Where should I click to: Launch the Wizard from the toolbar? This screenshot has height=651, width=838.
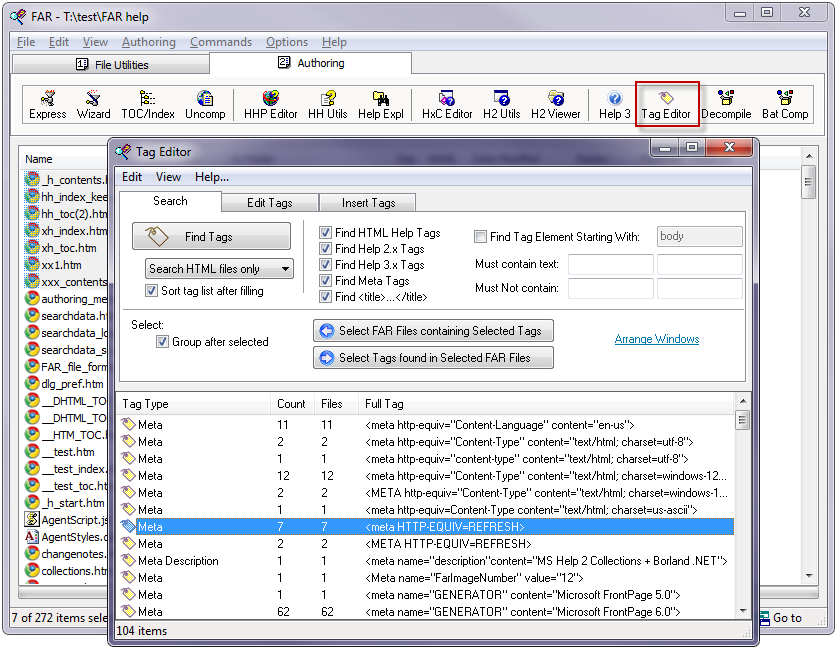point(94,105)
